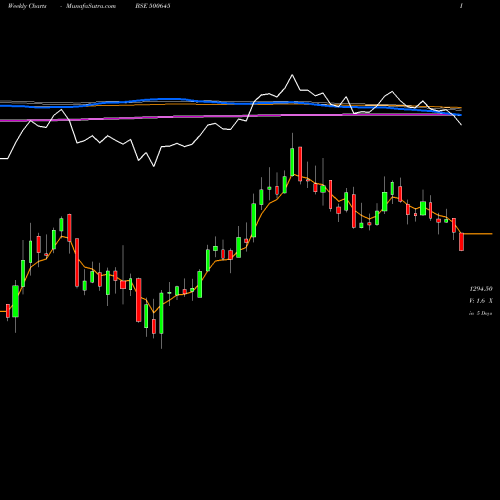The image size is (500, 500).
Task: Click the 'in 5 Days' label
Action: [481, 313]
